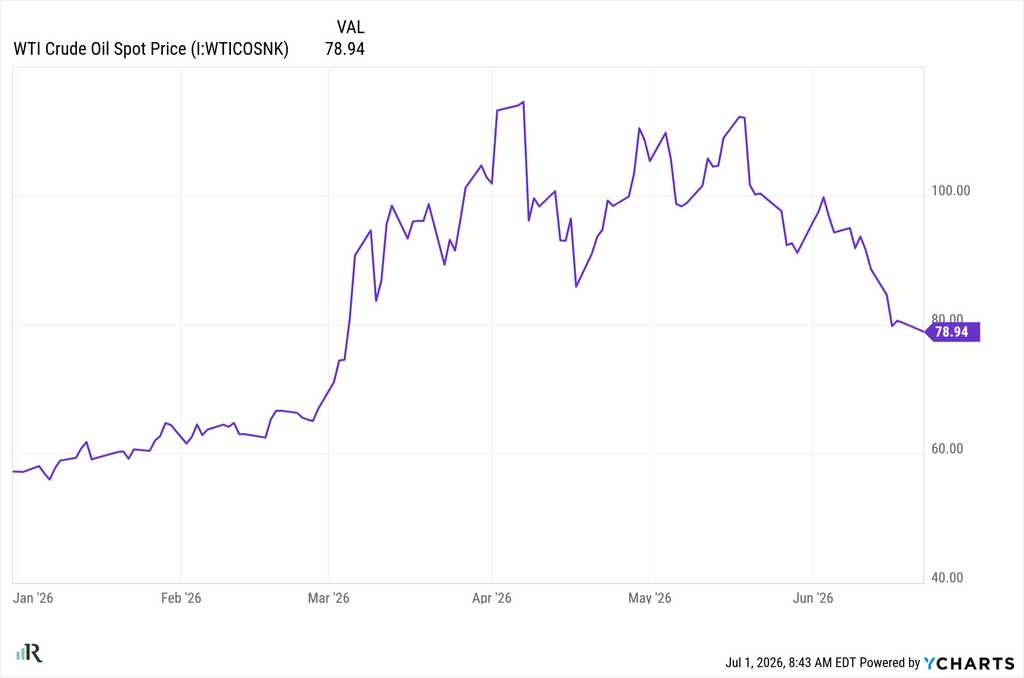
Task: Click the highest peak of the price line
Action: (523, 103)
